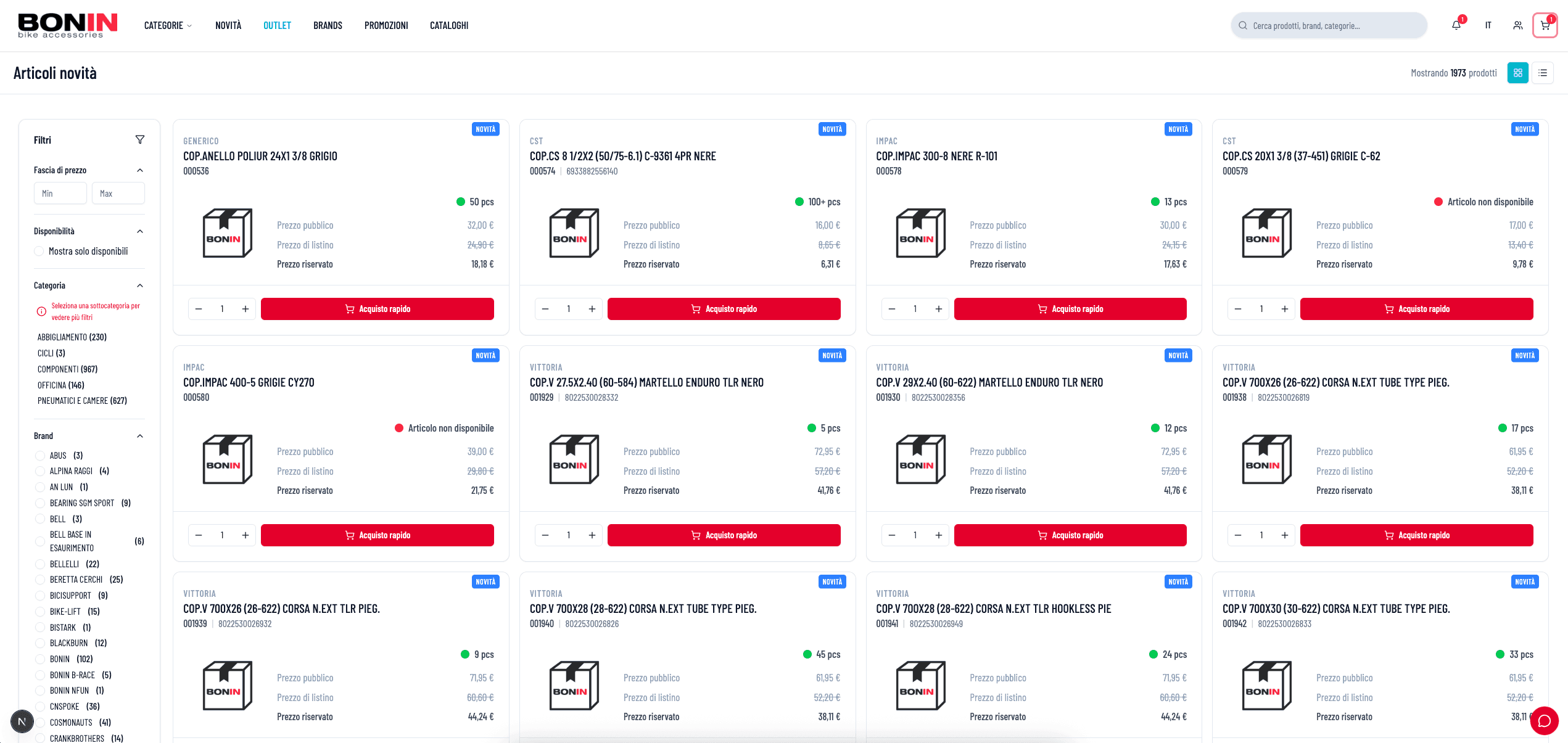The image size is (1568, 743).
Task: Open the BRANDS menu item
Action: 328,25
